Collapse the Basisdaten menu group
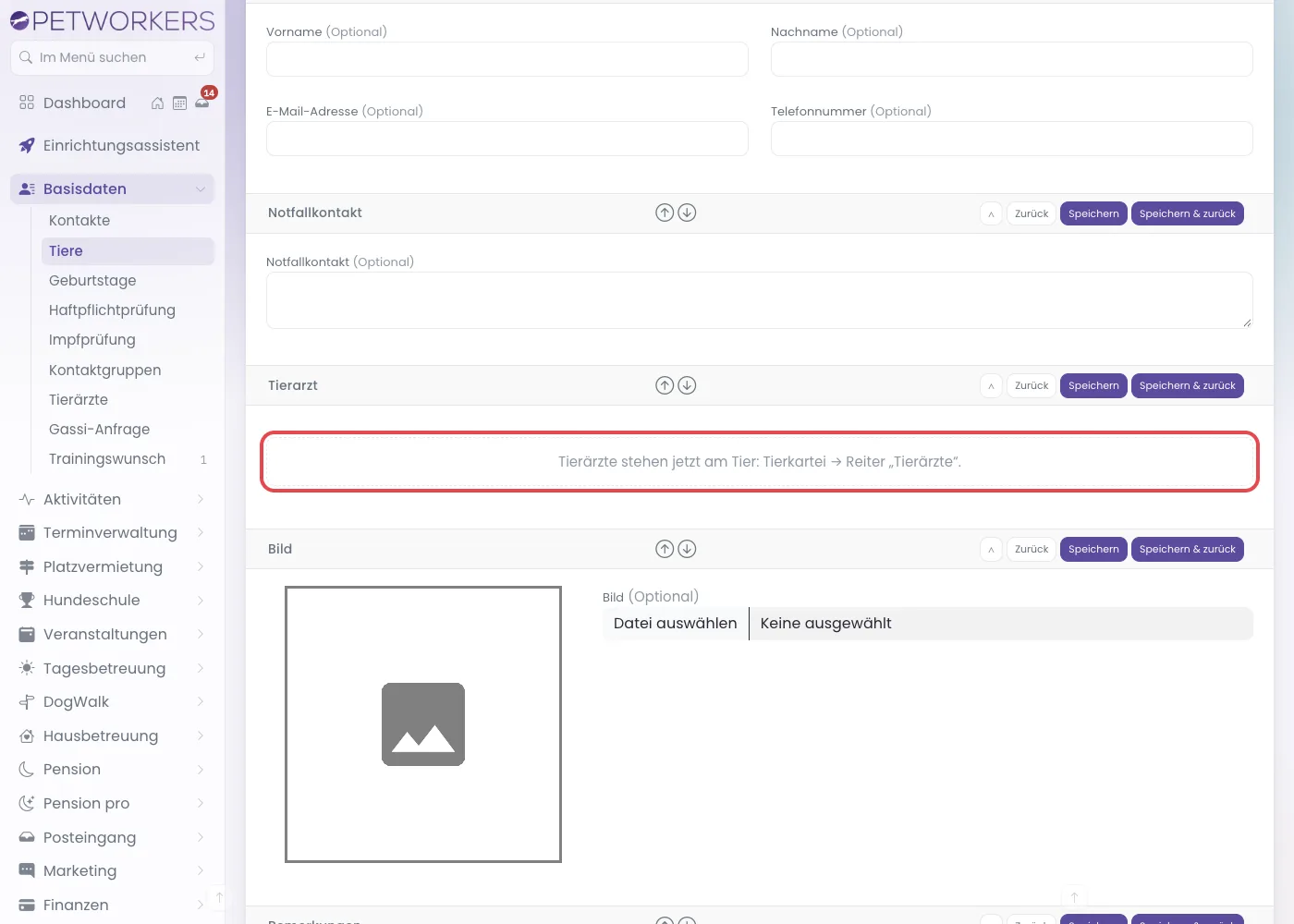1294x924 pixels. 201,189
